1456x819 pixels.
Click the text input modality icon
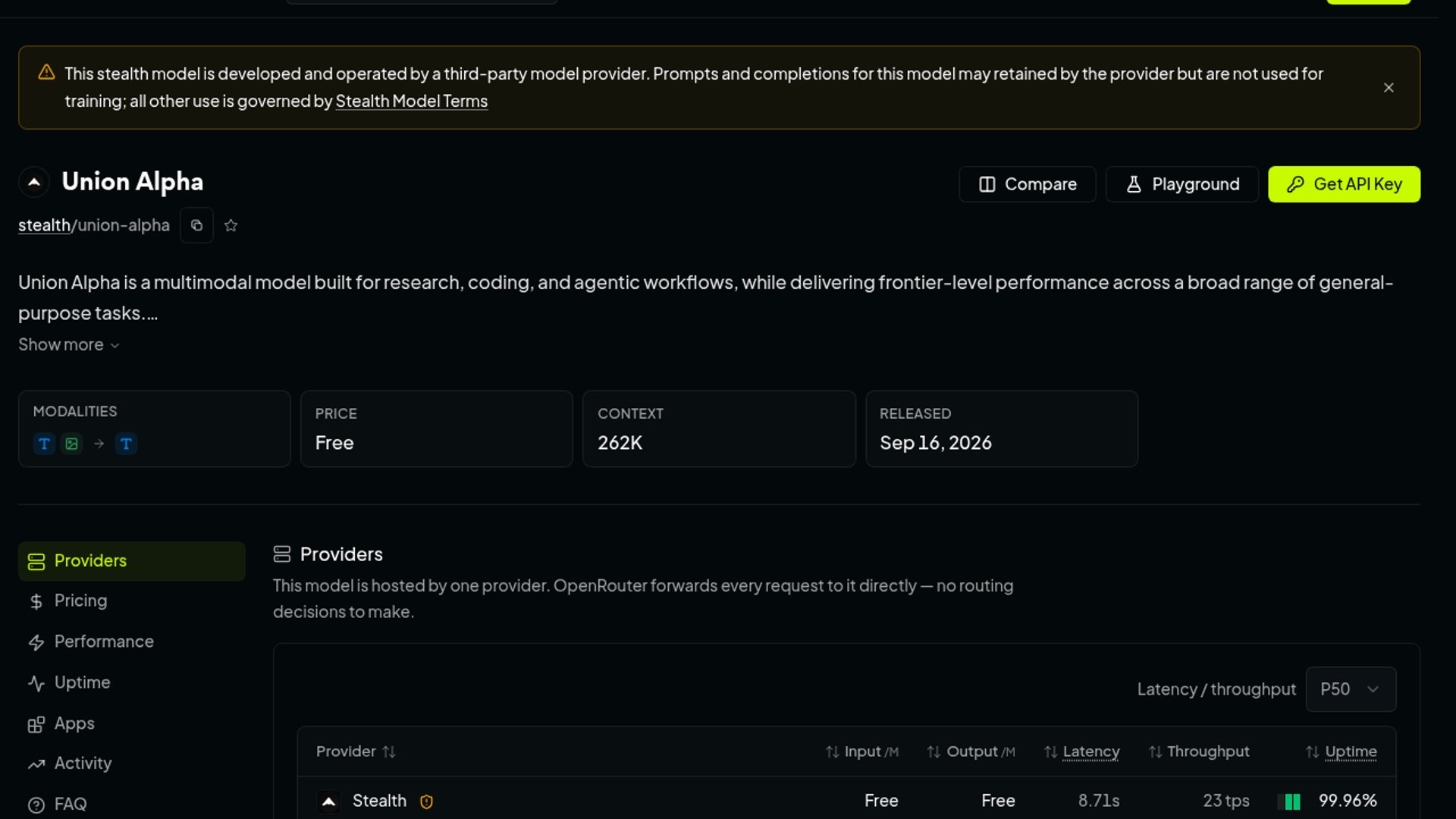point(44,444)
